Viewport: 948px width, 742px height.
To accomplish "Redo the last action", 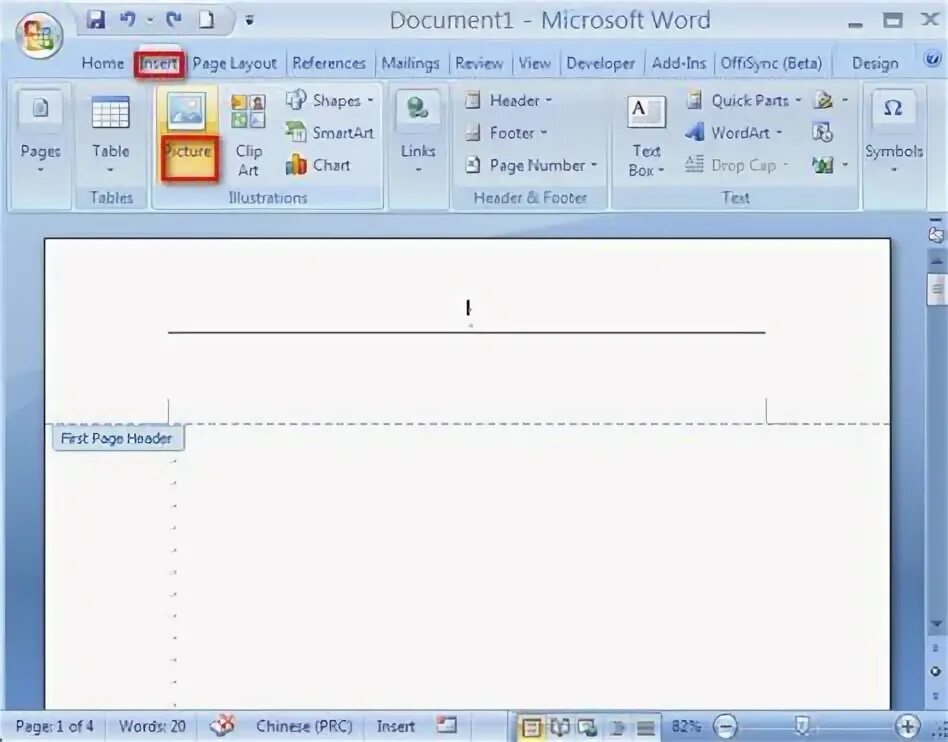I will coord(174,19).
